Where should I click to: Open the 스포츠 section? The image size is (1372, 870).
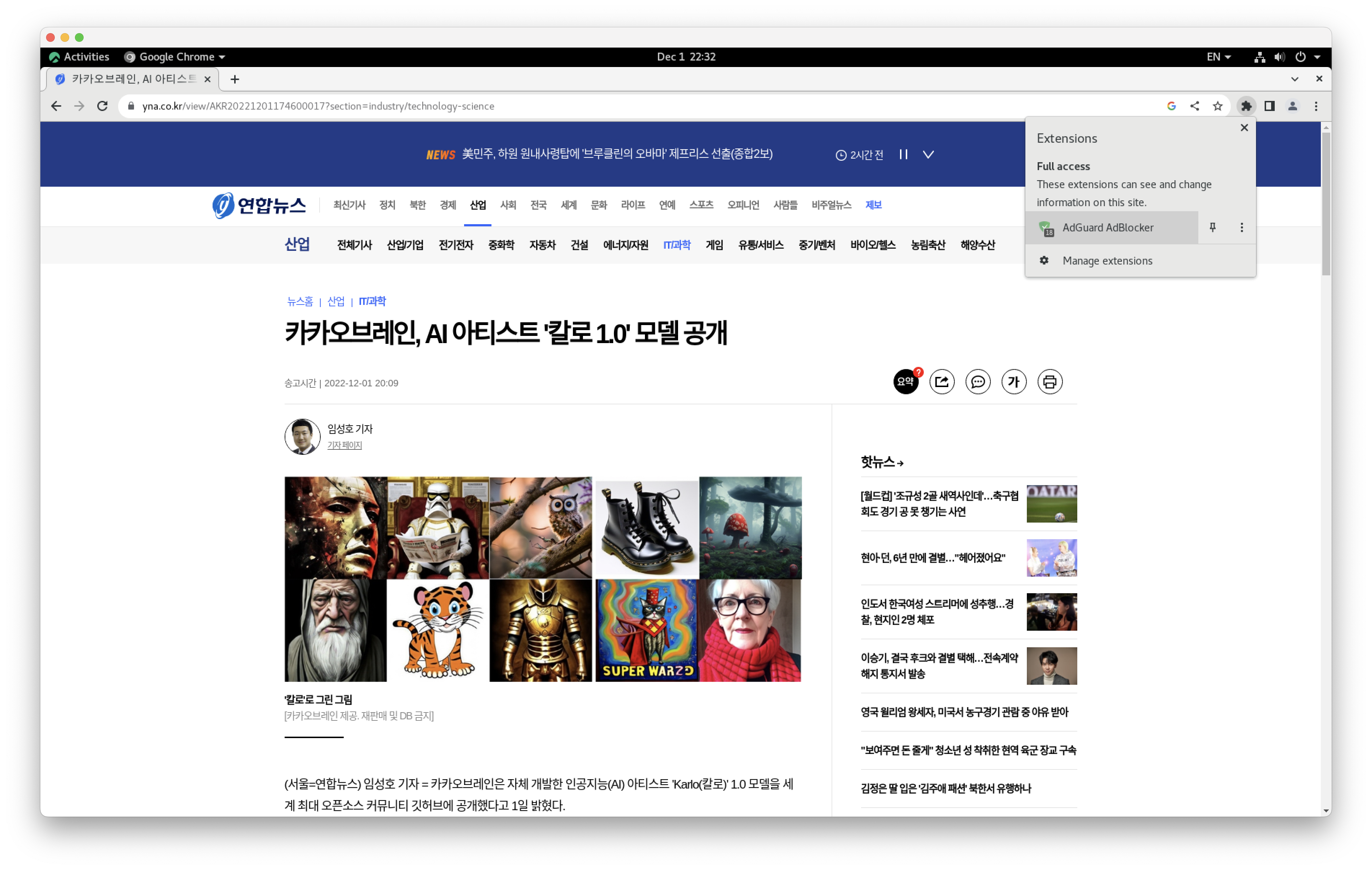tap(701, 205)
